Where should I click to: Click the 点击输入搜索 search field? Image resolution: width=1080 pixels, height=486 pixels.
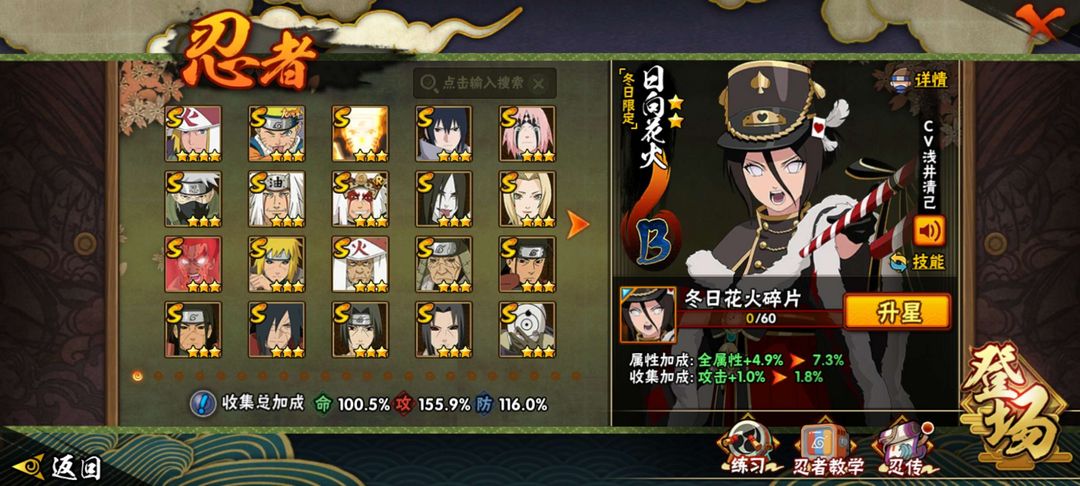click(484, 83)
